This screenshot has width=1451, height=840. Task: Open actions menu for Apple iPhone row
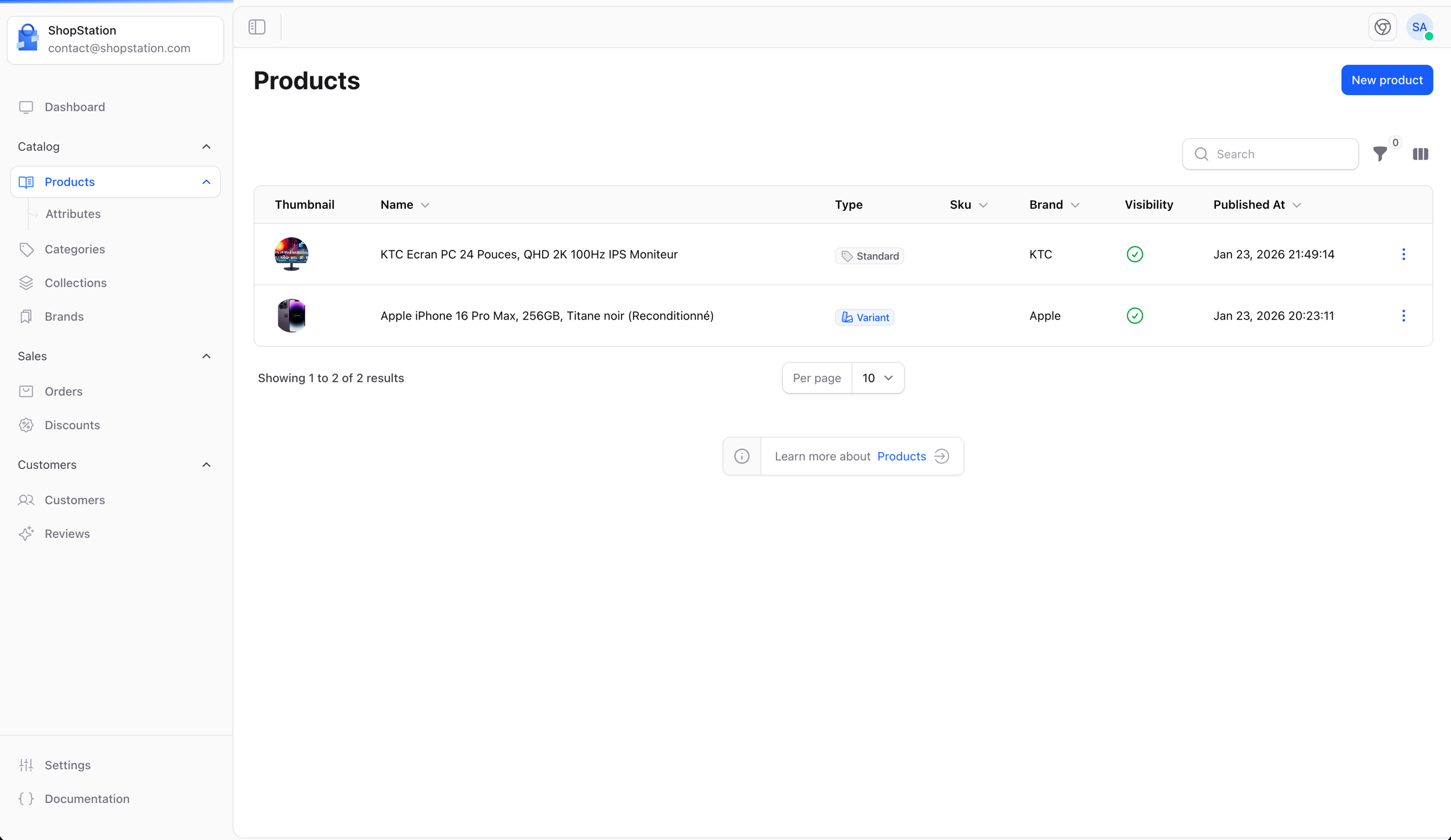click(x=1403, y=316)
